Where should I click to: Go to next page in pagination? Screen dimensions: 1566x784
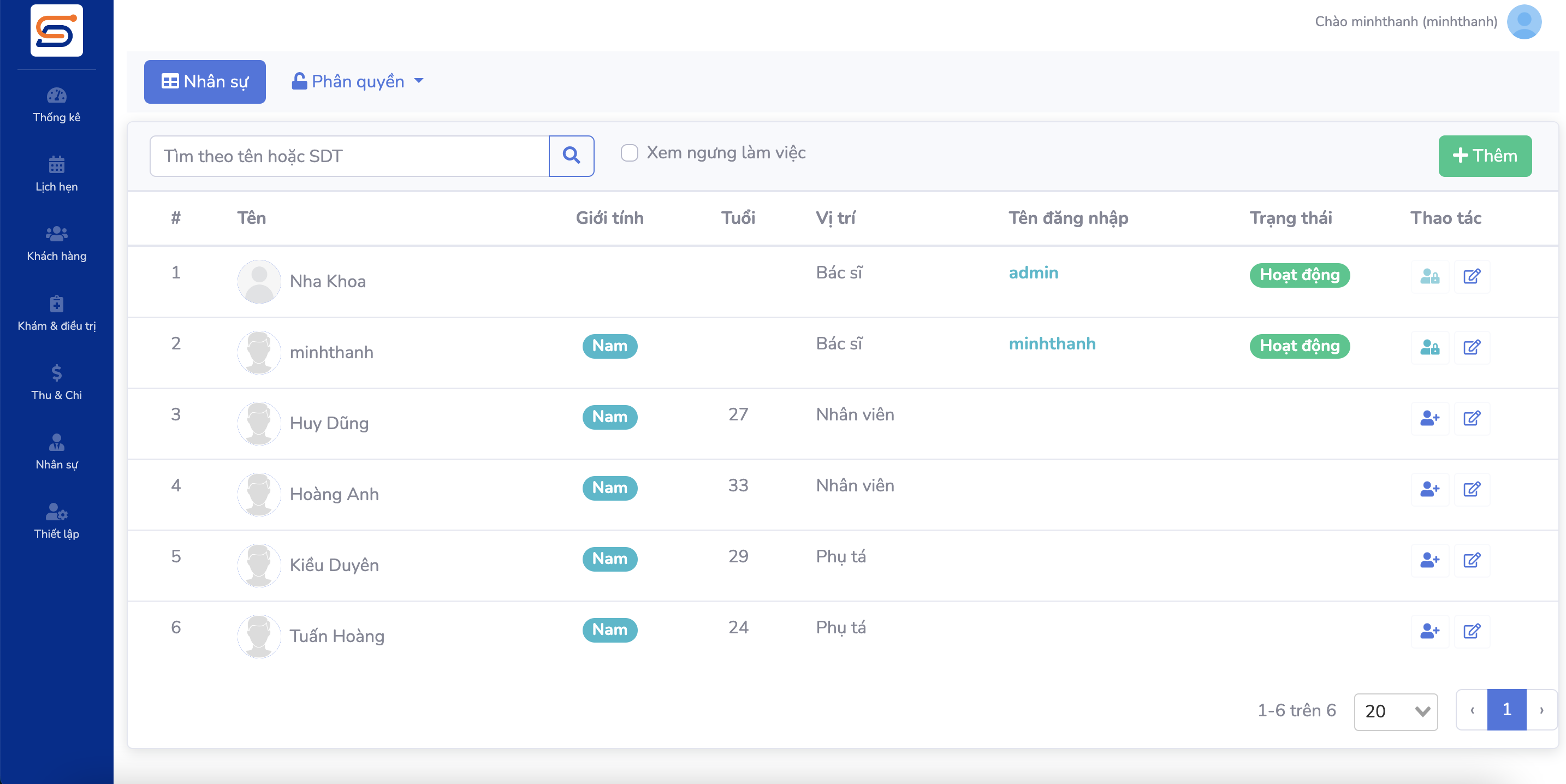(1541, 710)
